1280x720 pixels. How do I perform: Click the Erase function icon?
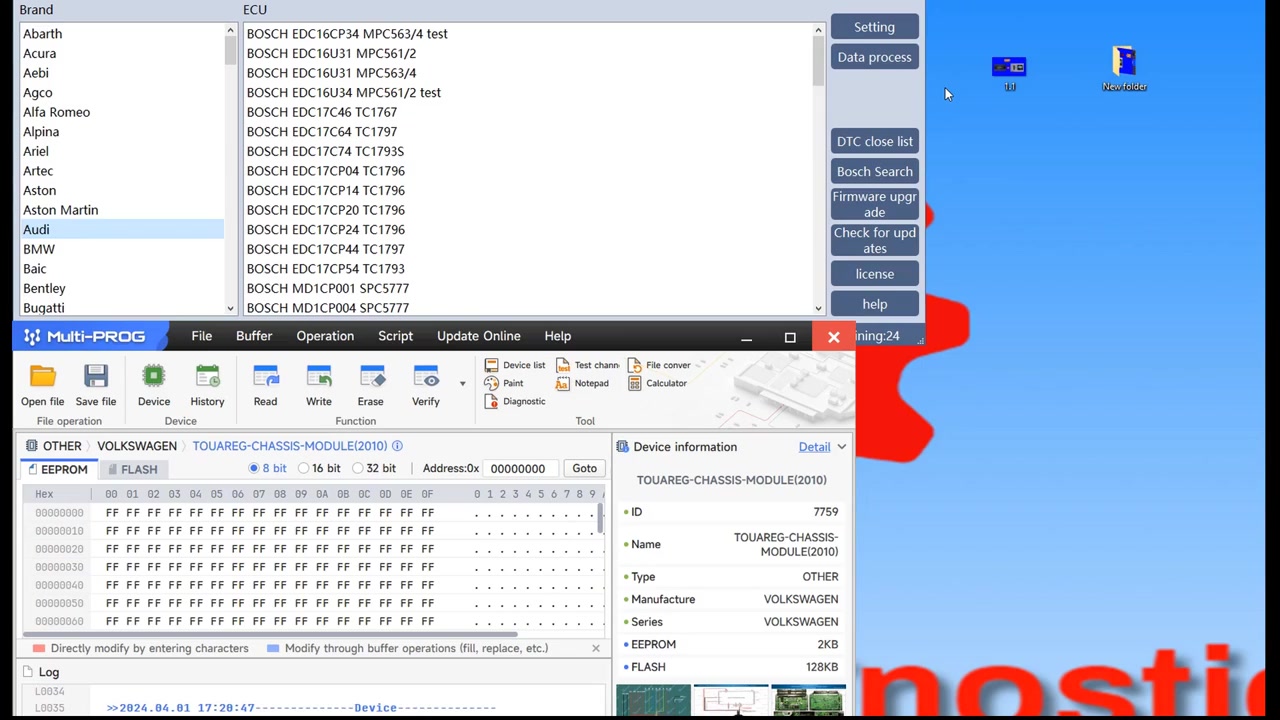coord(371,377)
